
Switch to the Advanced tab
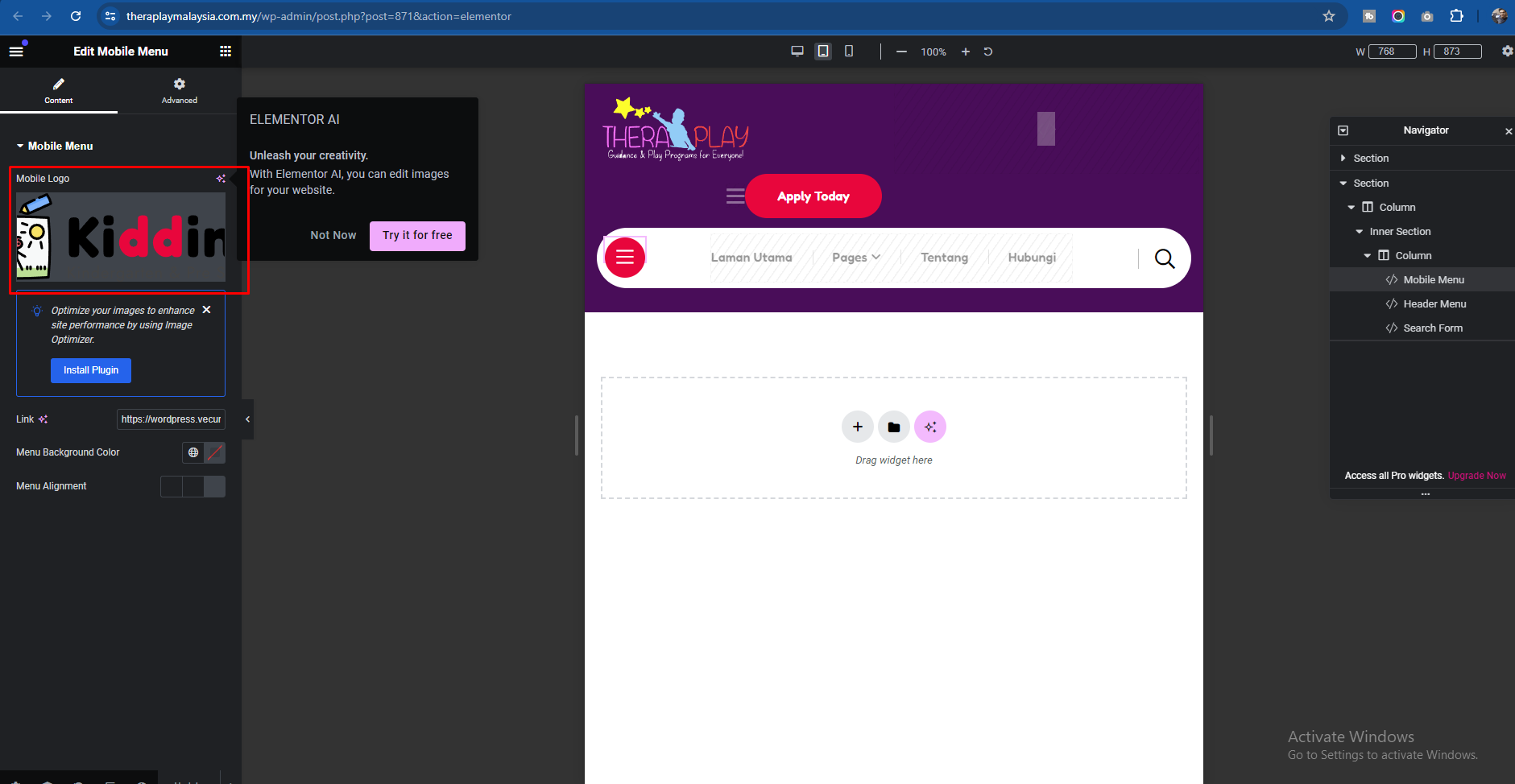coord(179,90)
